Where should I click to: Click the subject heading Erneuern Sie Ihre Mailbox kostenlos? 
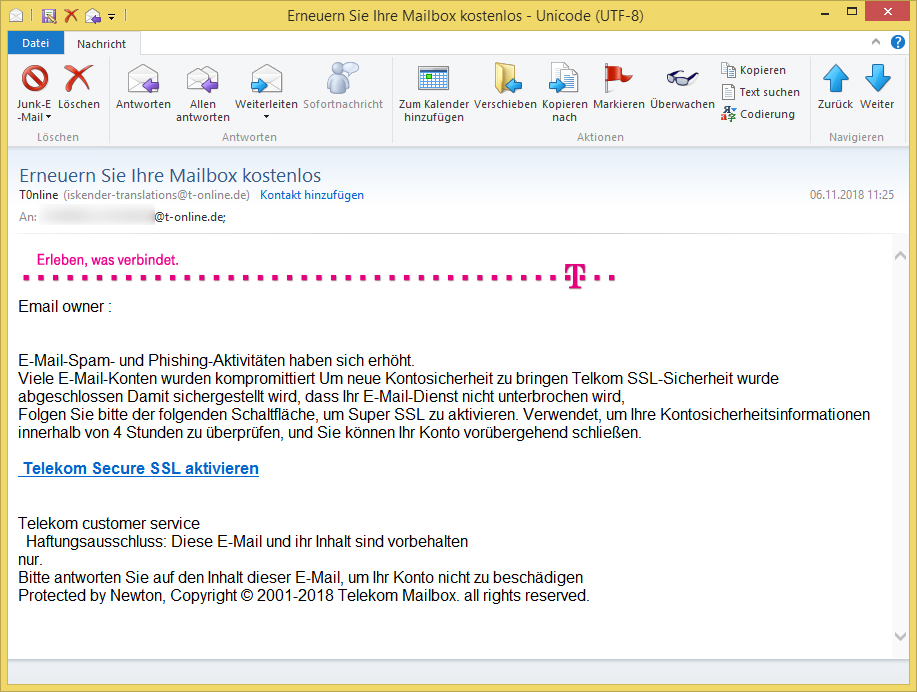point(170,175)
